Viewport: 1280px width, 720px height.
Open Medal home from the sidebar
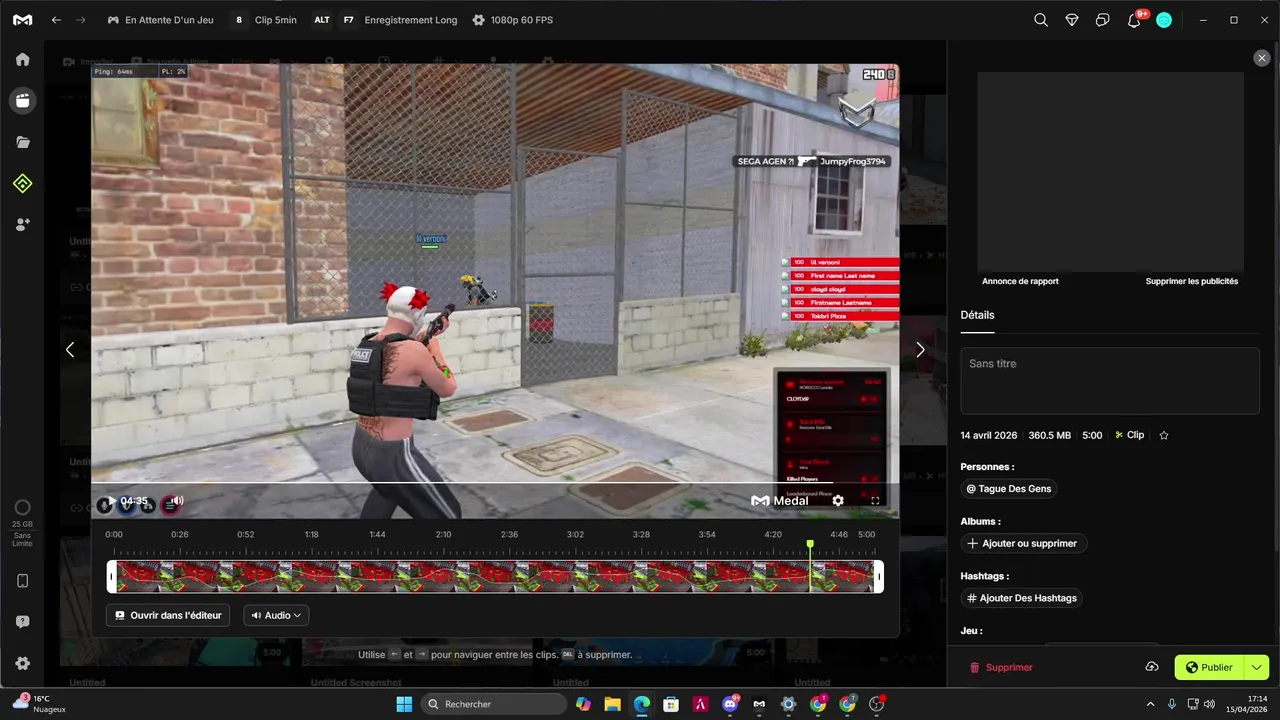(x=22, y=59)
